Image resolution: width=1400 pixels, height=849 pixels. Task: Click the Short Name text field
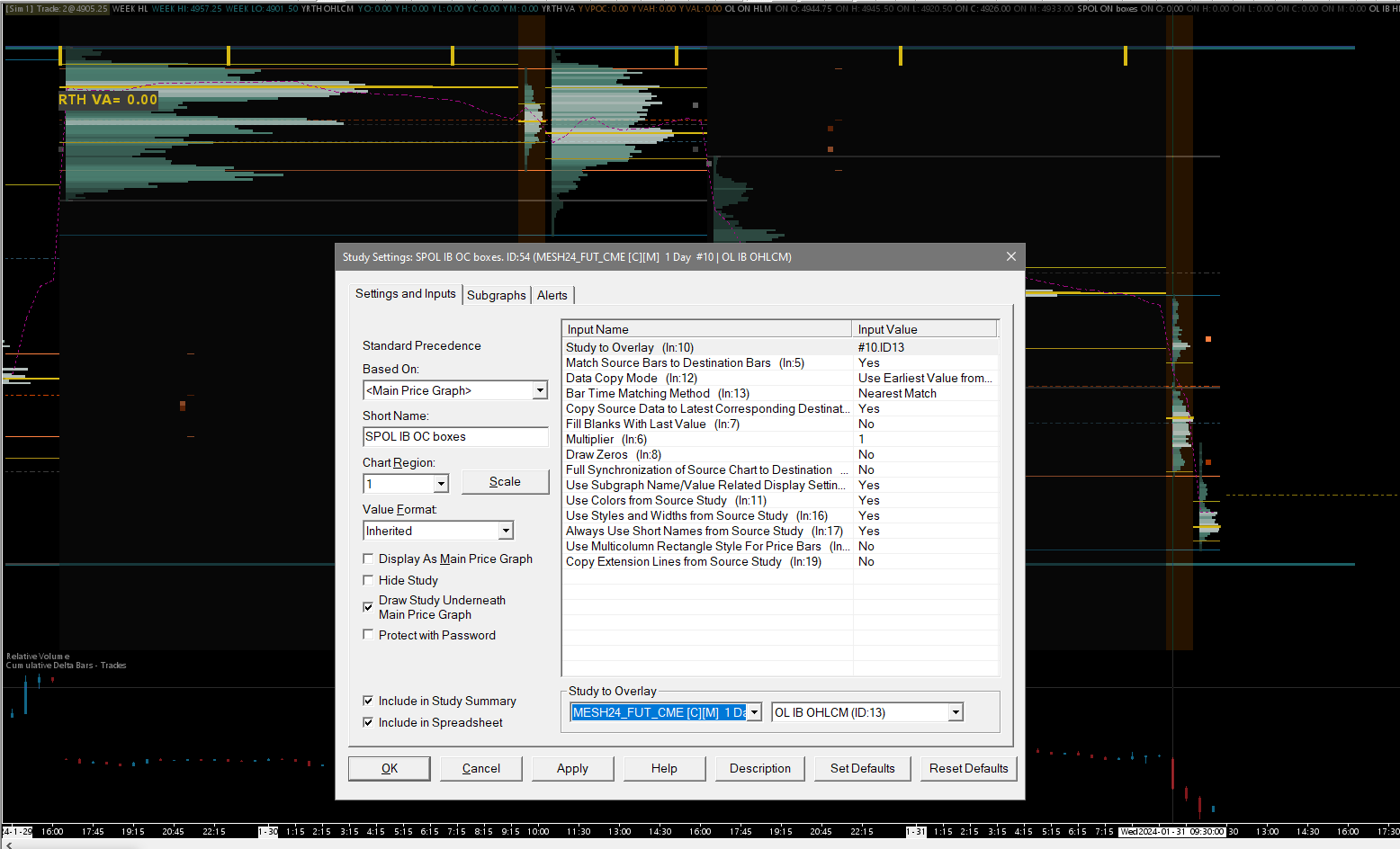pos(455,436)
